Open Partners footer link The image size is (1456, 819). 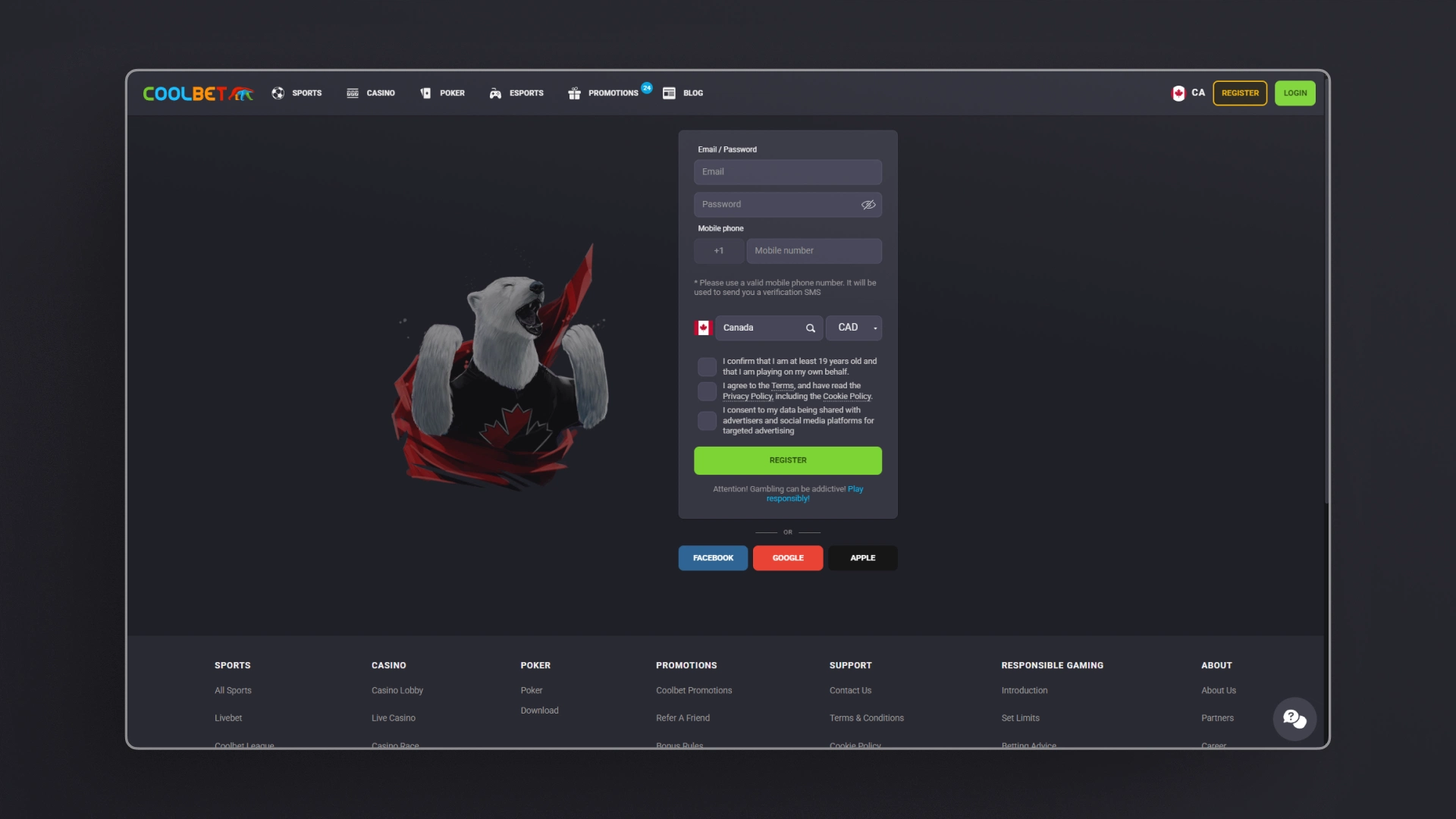pos(1218,718)
